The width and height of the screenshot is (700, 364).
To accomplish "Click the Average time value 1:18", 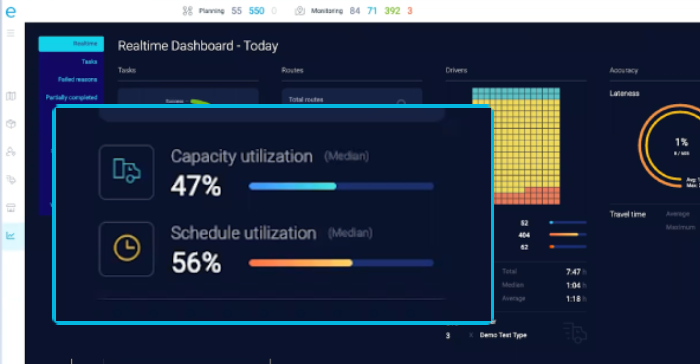I will pyautogui.click(x=574, y=299).
